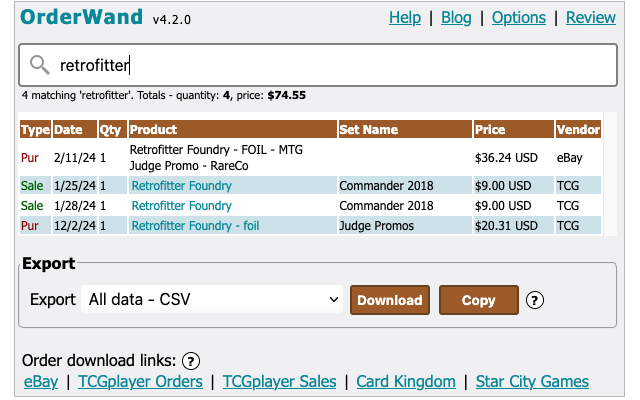Image resolution: width=640 pixels, height=400 pixels.
Task: Click the help icon beside Order download links
Action: [191, 361]
